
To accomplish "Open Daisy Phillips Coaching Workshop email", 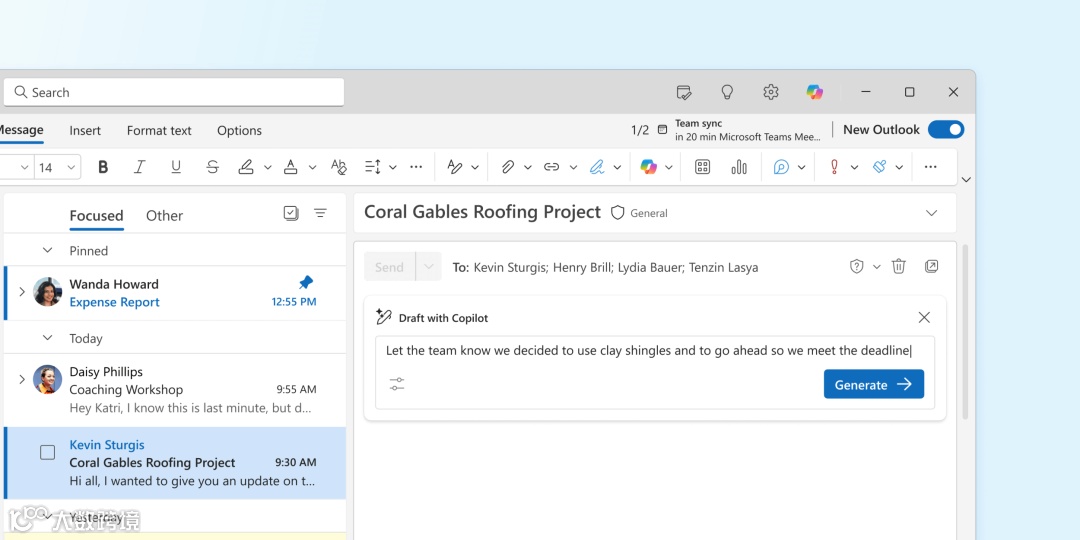I will pyautogui.click(x=175, y=390).
